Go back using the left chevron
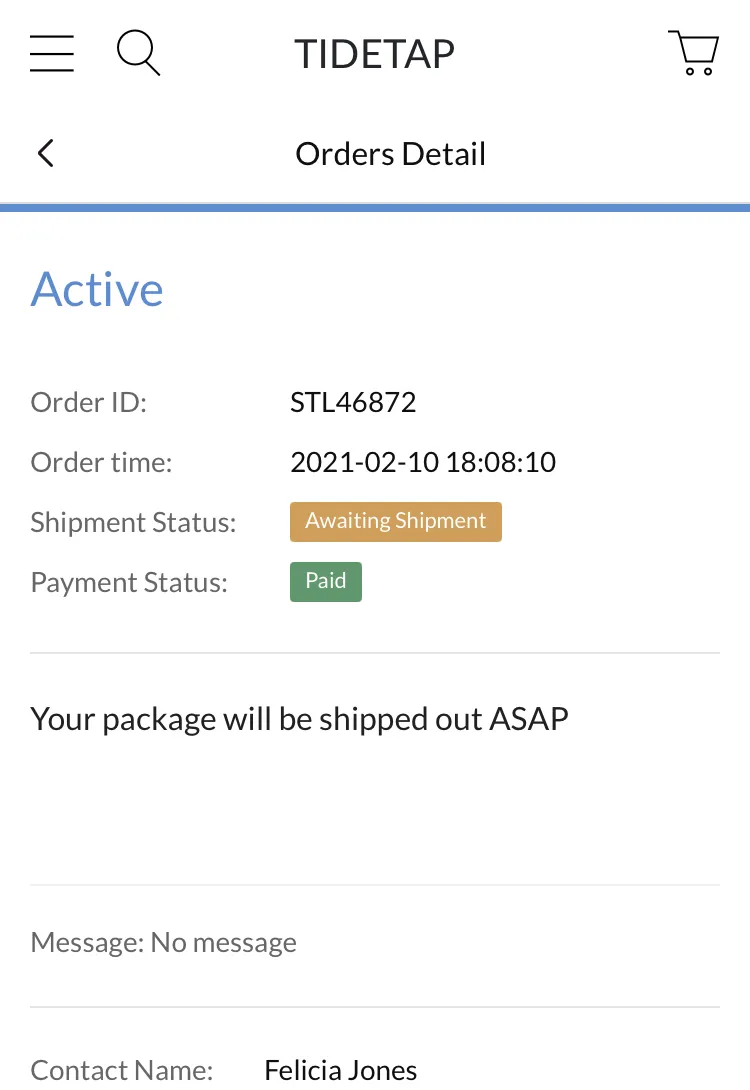Image resolution: width=750 pixels, height=1090 pixels. point(46,154)
